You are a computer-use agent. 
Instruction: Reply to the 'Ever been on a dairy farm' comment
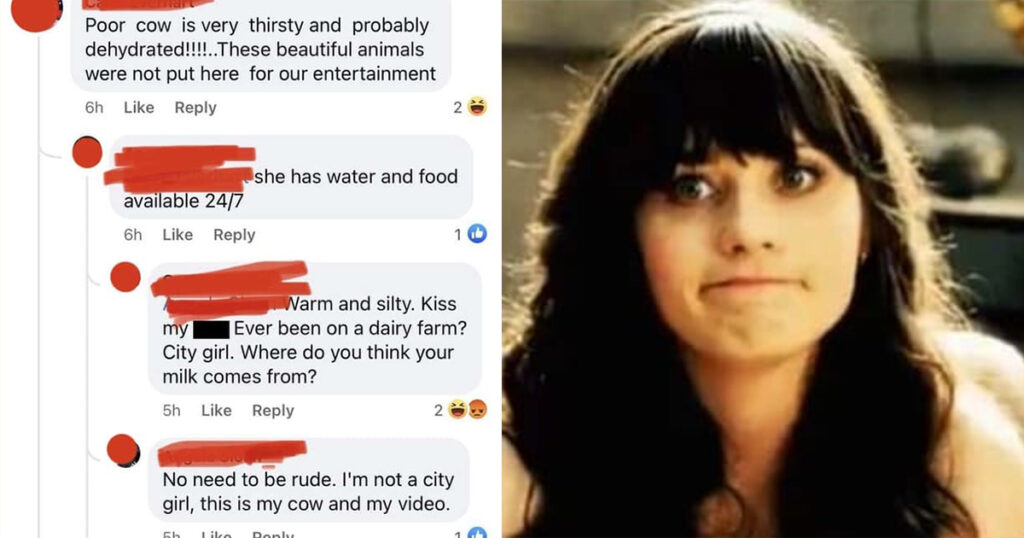(x=273, y=410)
